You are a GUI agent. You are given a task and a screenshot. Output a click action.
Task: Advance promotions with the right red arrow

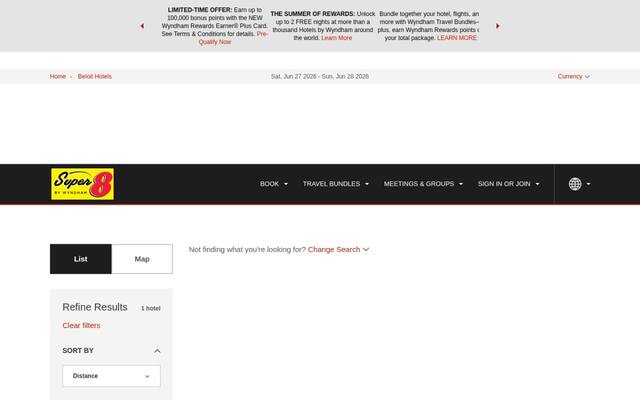click(498, 26)
